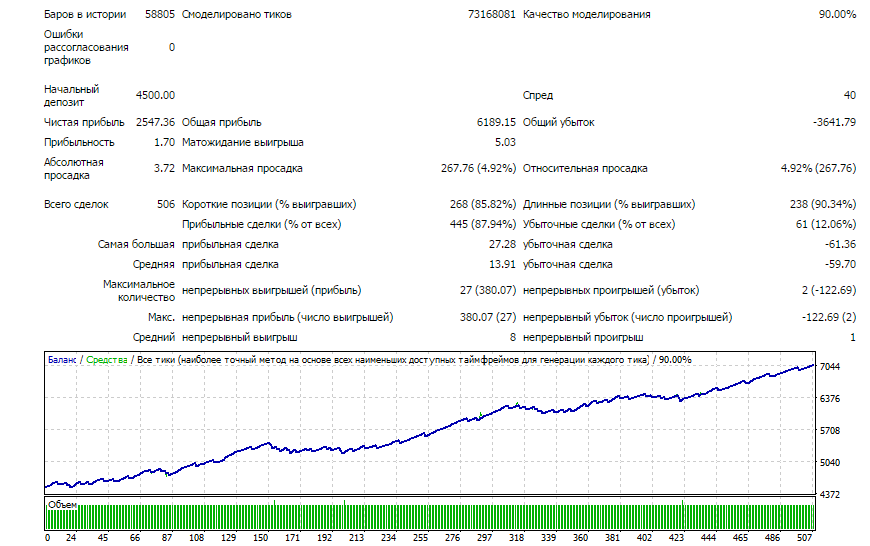This screenshot has height=546, width=870.
Task: Select consecutive wins value 27 (380.07)
Action: point(488,290)
